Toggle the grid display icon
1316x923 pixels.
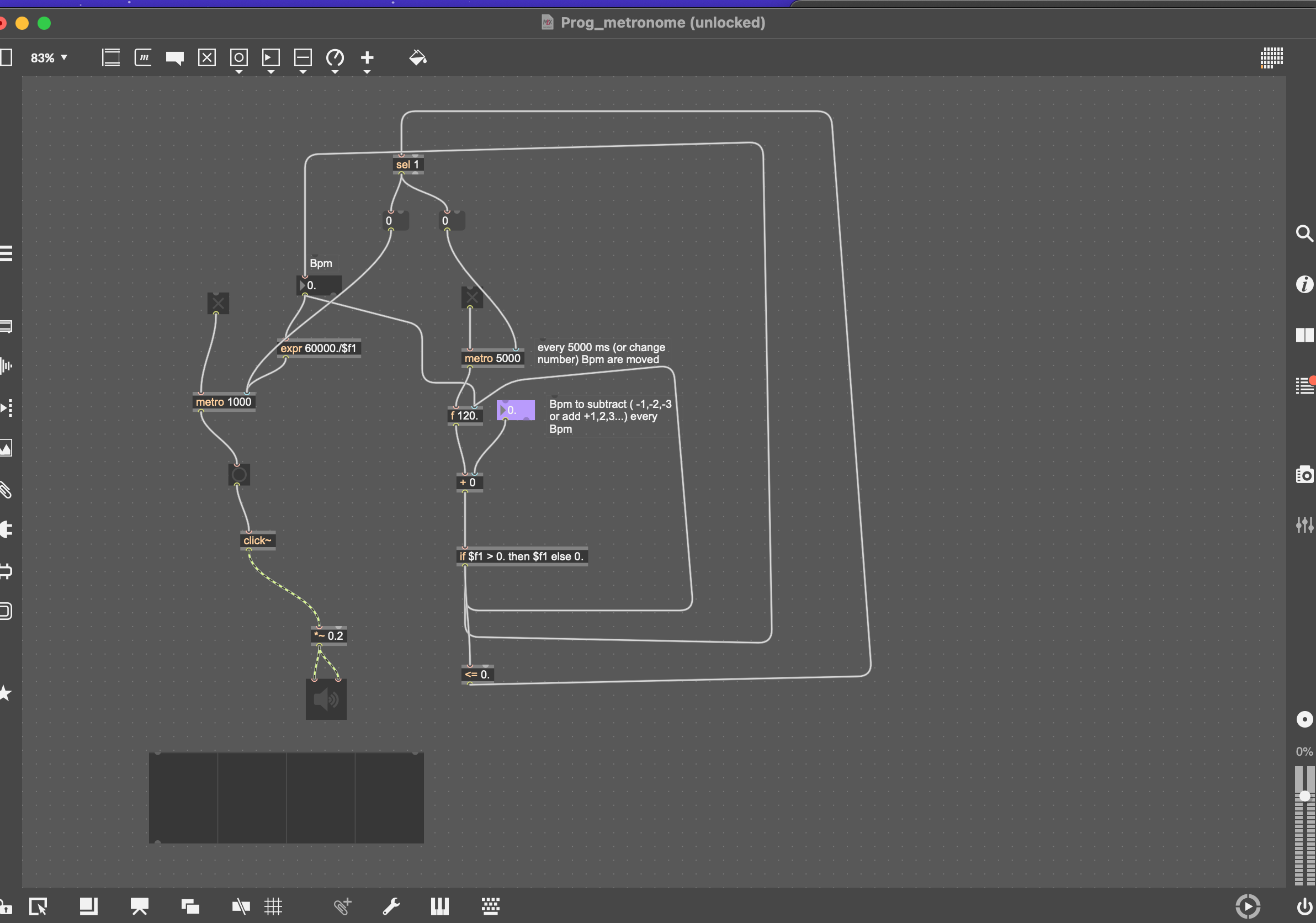click(x=273, y=906)
